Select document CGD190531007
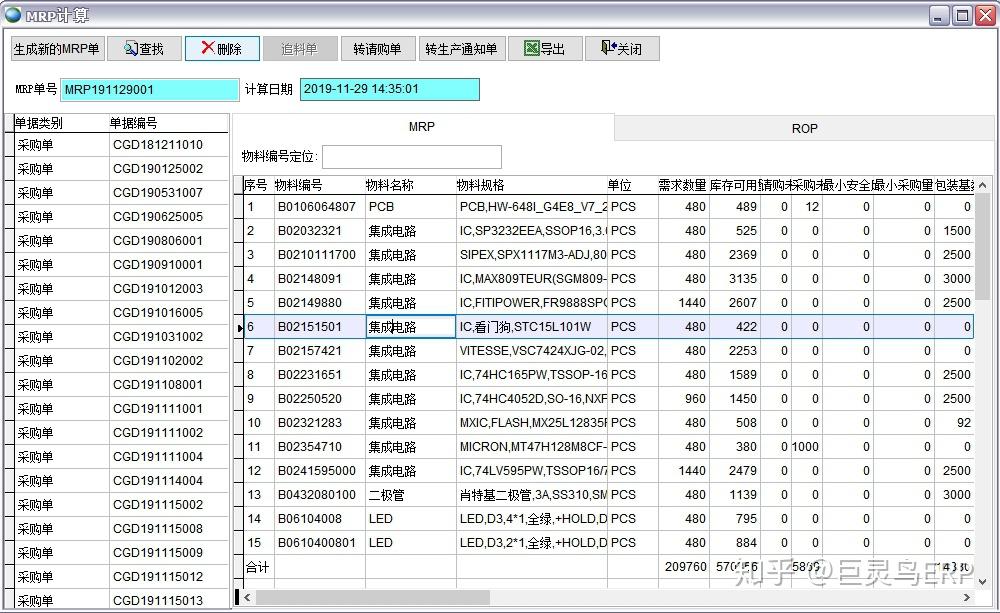This screenshot has width=1000, height=613. pyautogui.click(x=158, y=193)
